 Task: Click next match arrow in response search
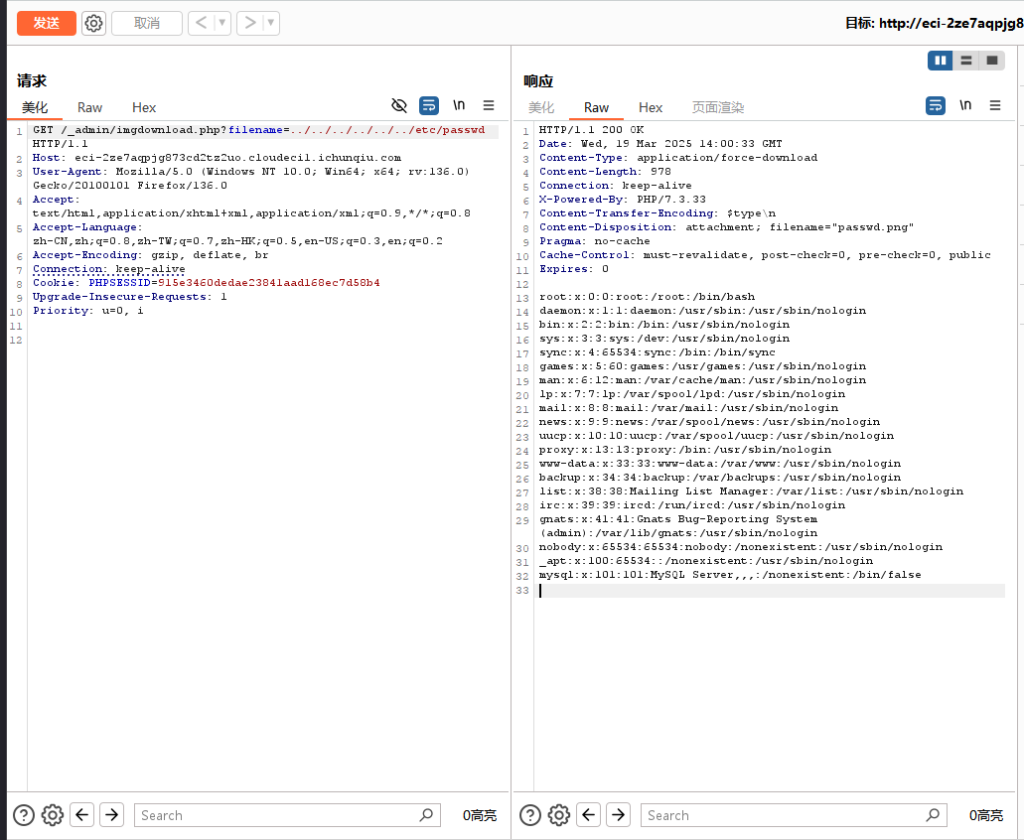618,815
